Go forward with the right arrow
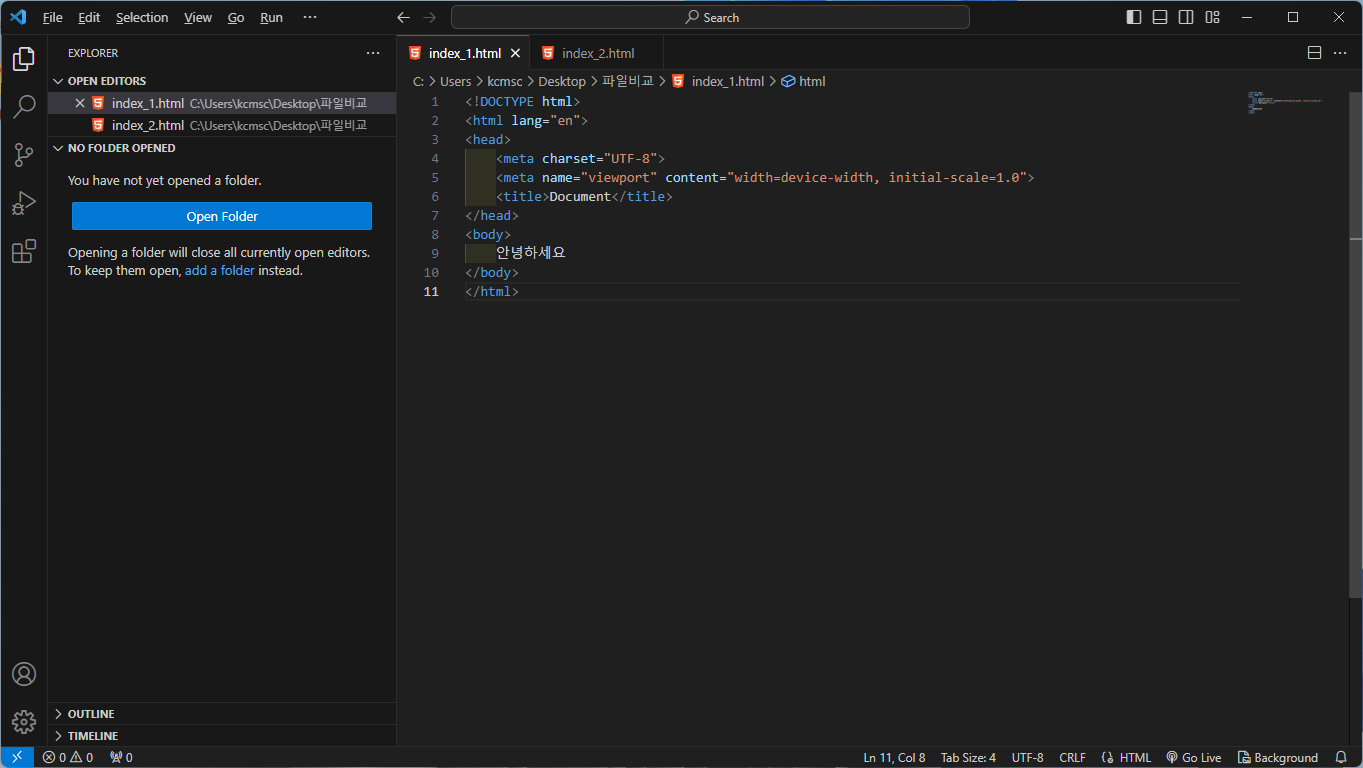Viewport: 1363px width, 768px height. (430, 17)
